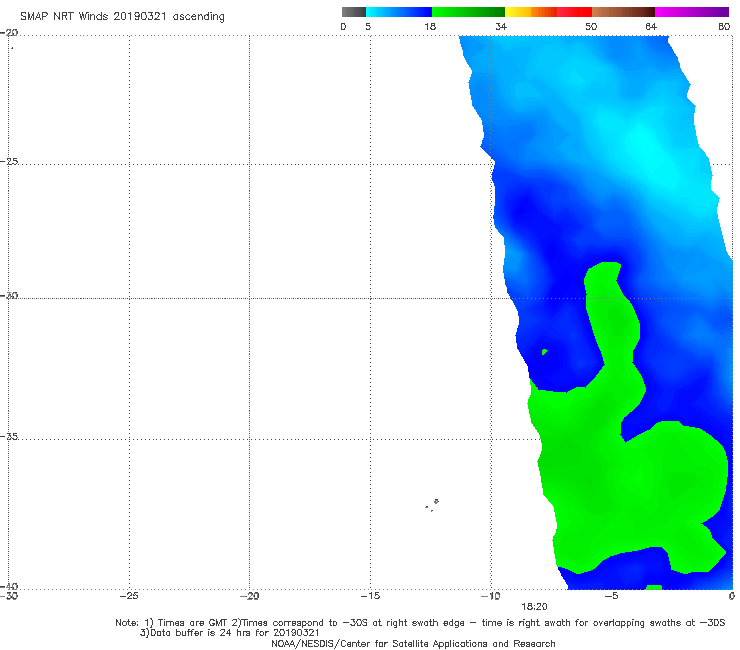The width and height of the screenshot is (740, 650).
Task: Click the left latitude axis label "-40"
Action: point(9,587)
